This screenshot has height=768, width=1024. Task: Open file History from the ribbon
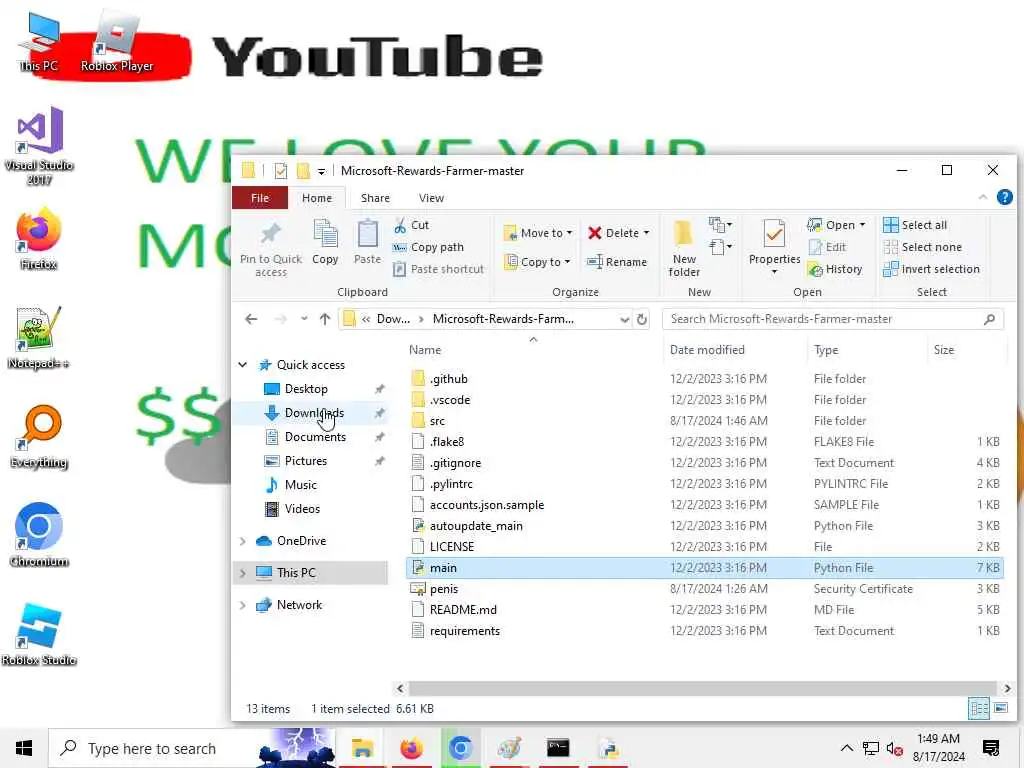[x=835, y=269]
